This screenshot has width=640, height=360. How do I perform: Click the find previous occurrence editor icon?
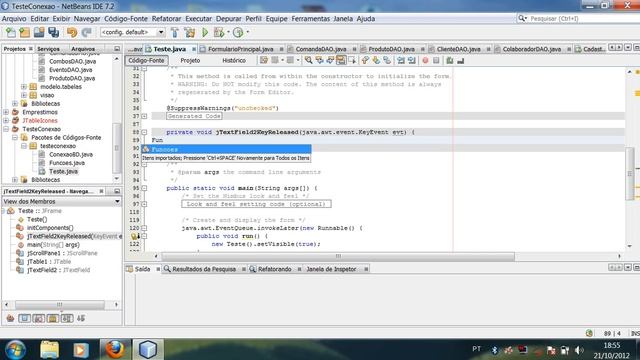319,60
